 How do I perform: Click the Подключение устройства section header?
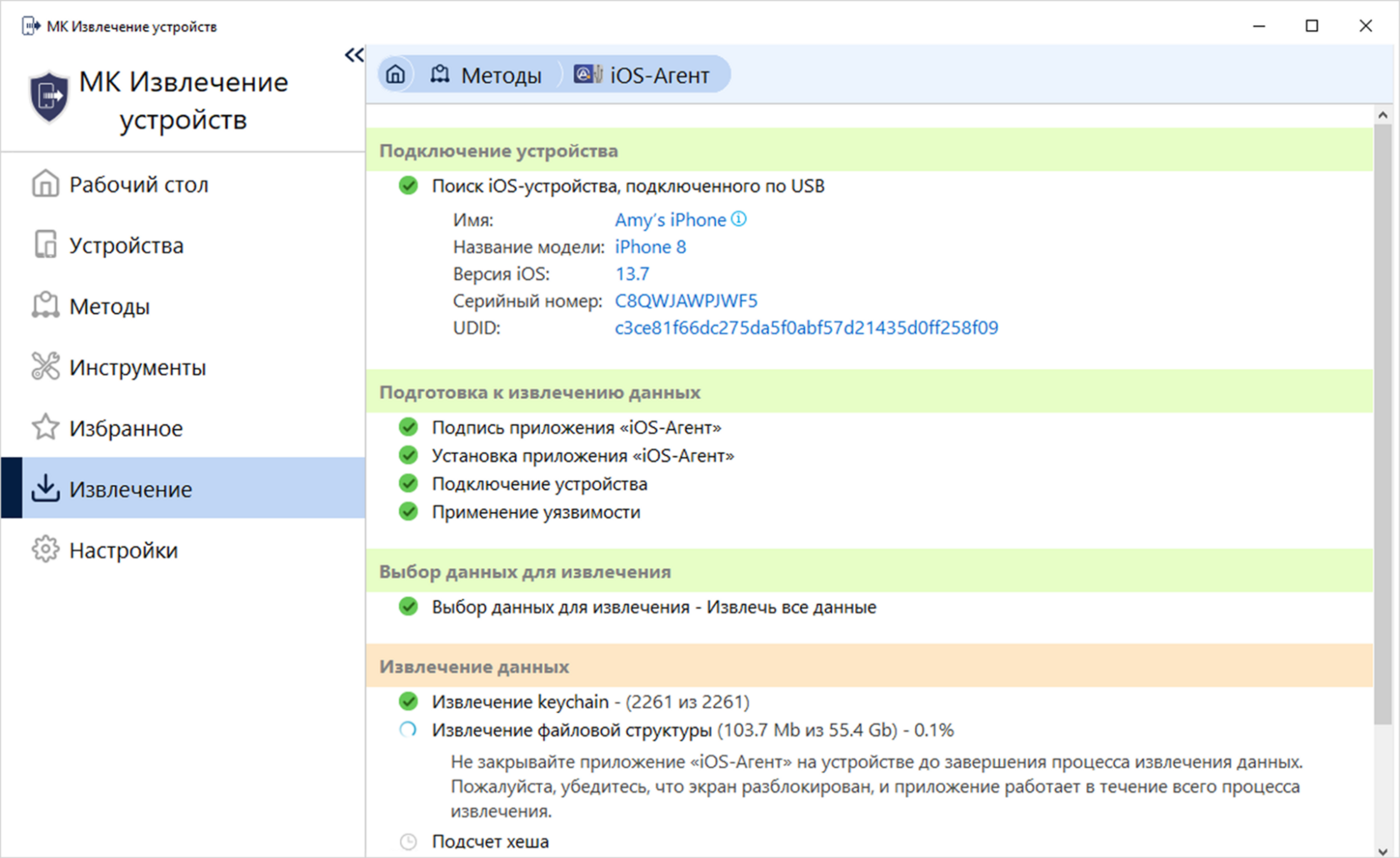click(x=498, y=151)
